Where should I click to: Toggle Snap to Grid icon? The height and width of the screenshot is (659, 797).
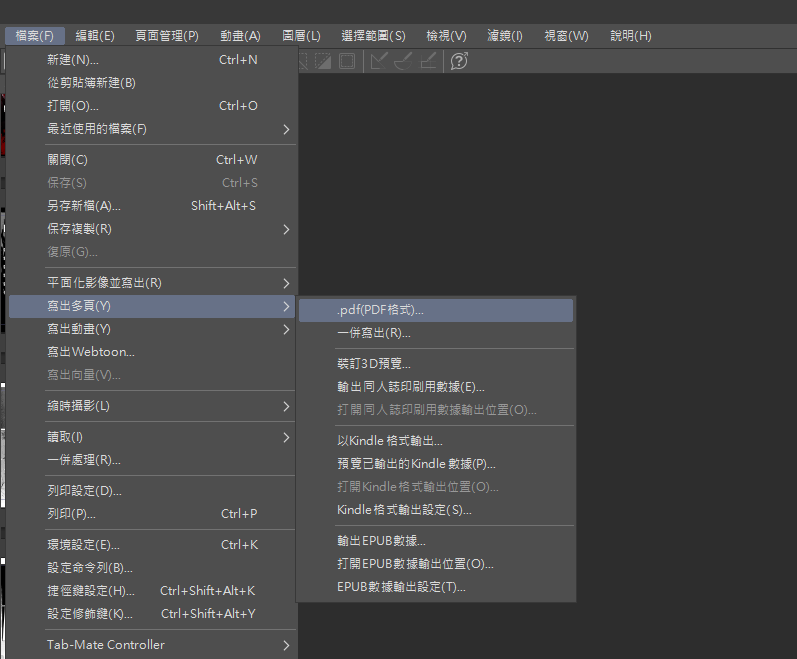click(x=428, y=61)
